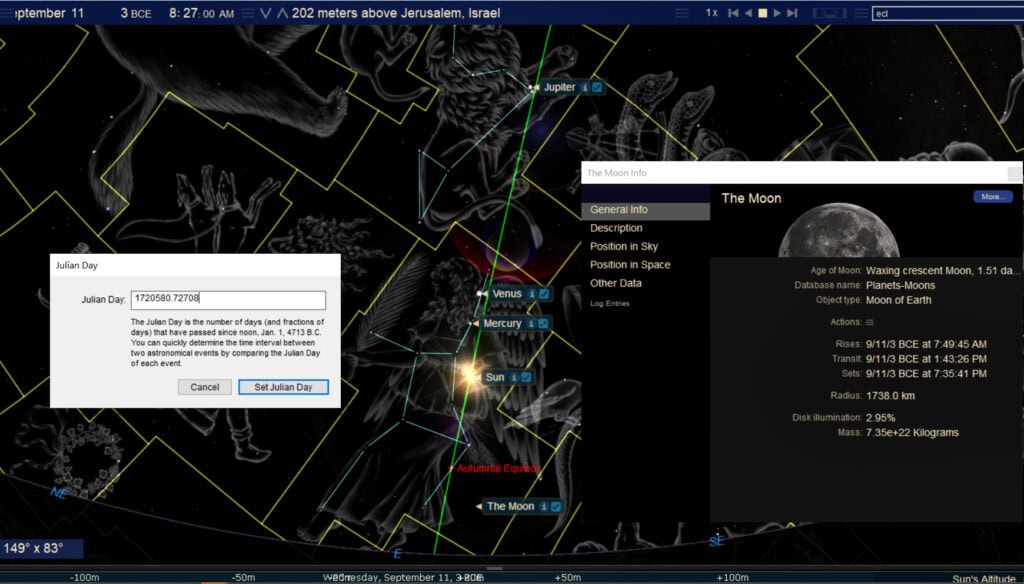Open info icon next to Venus label
This screenshot has width=1024, height=584.
[531, 294]
